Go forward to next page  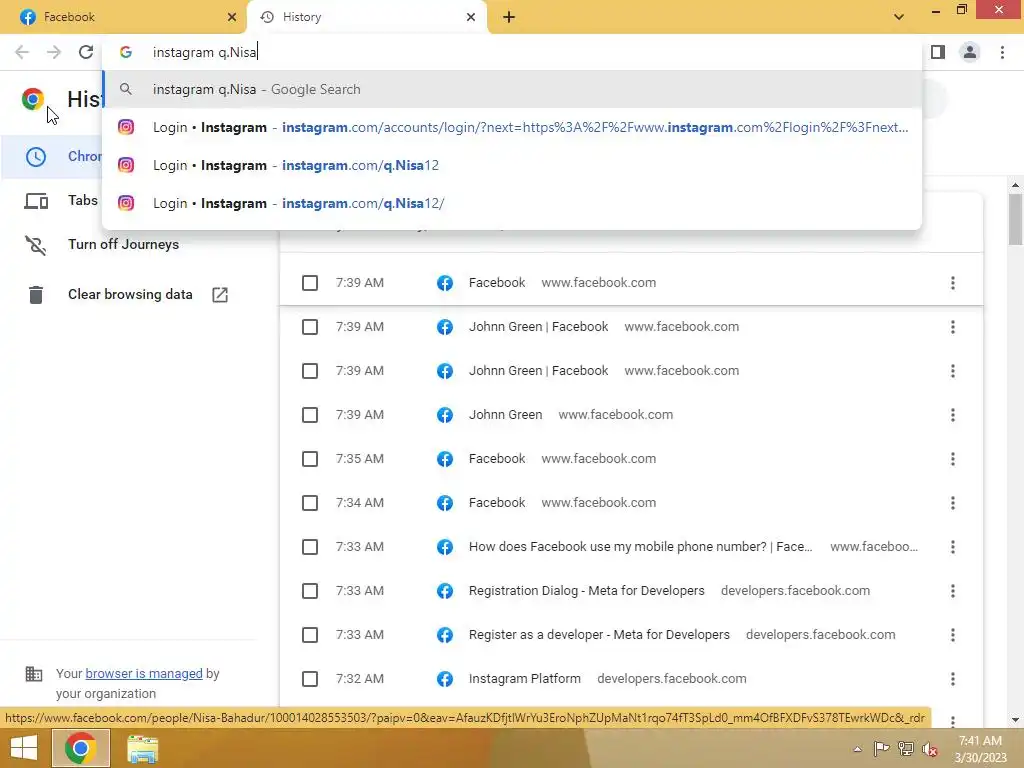click(x=54, y=52)
